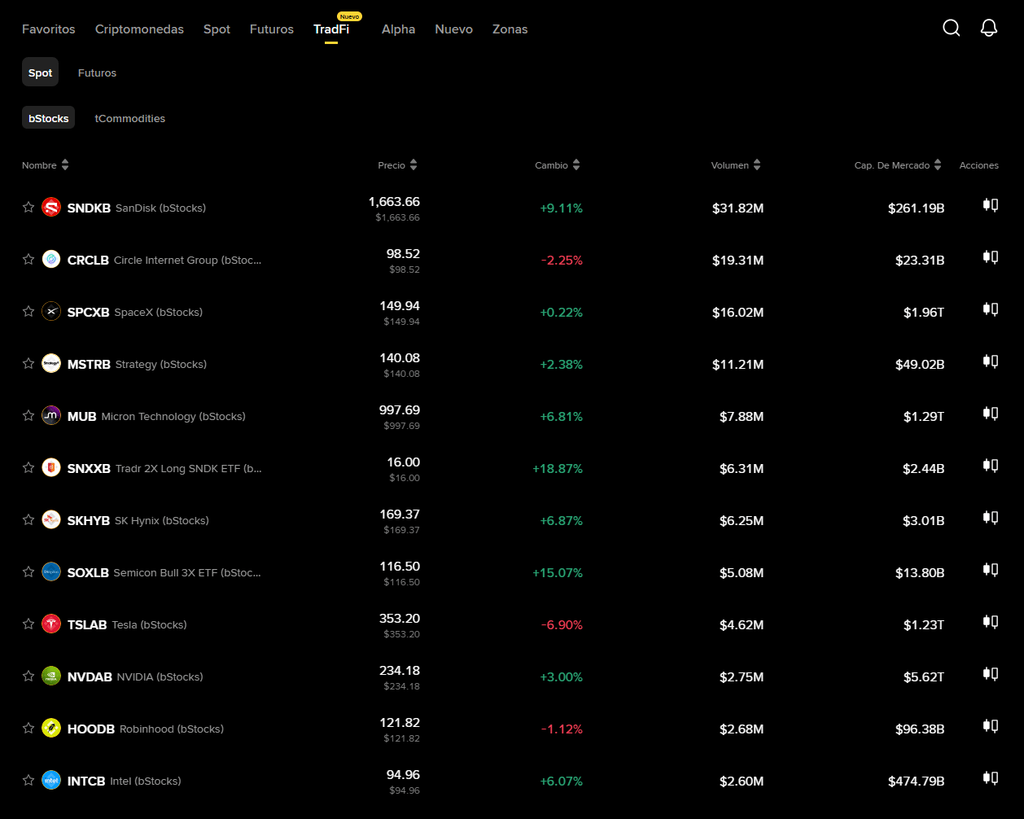The width and height of the screenshot is (1024, 819).
Task: Favorite MSTRB with its star
Action: [28, 363]
